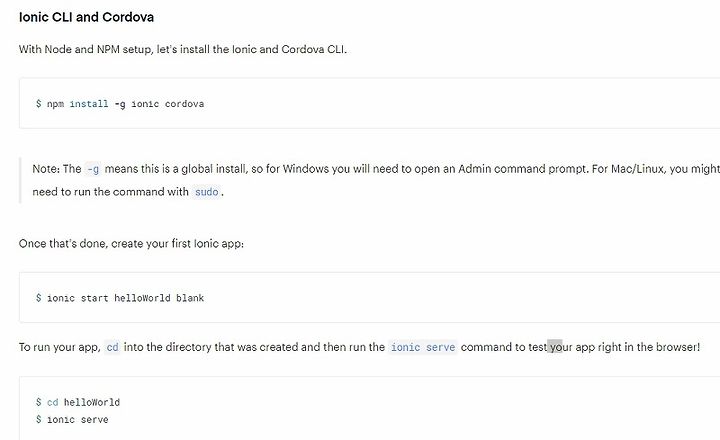The image size is (720, 440).
Task: Click the final "ionic serve" command line
Action: point(72,419)
